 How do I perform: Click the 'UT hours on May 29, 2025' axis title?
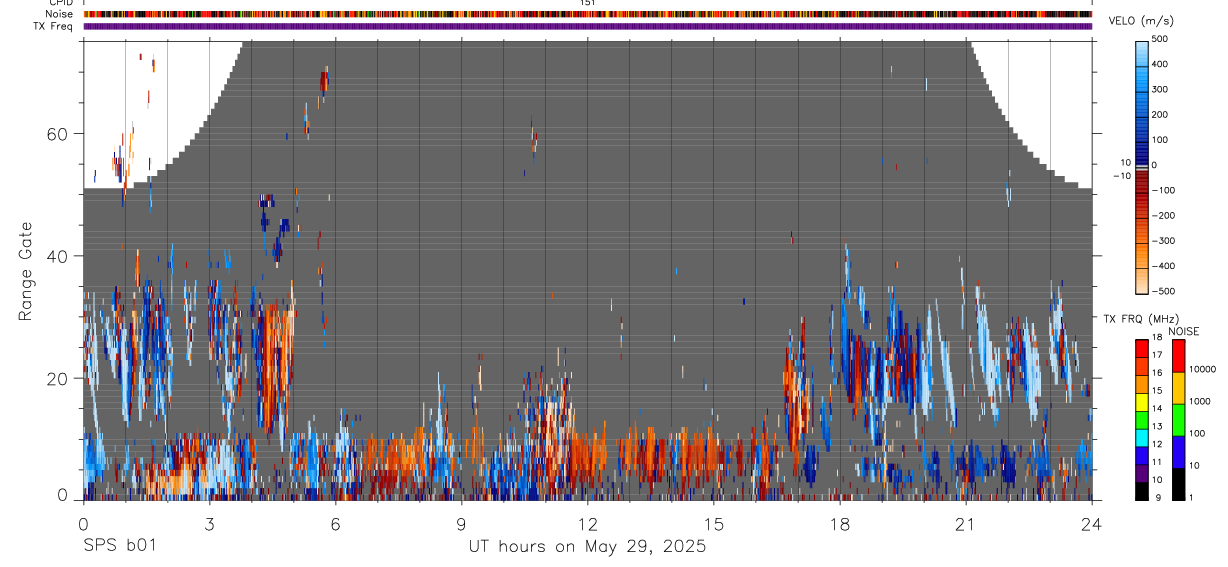(587, 547)
